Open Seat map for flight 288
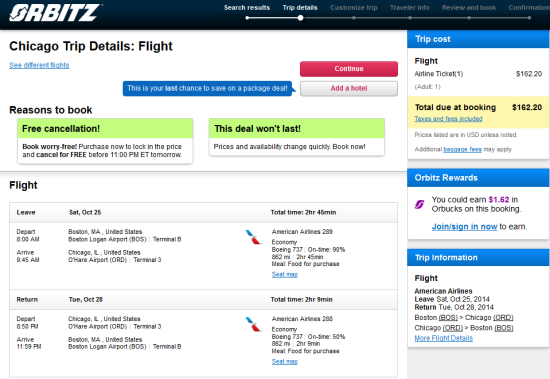The image size is (550, 379). [284, 361]
